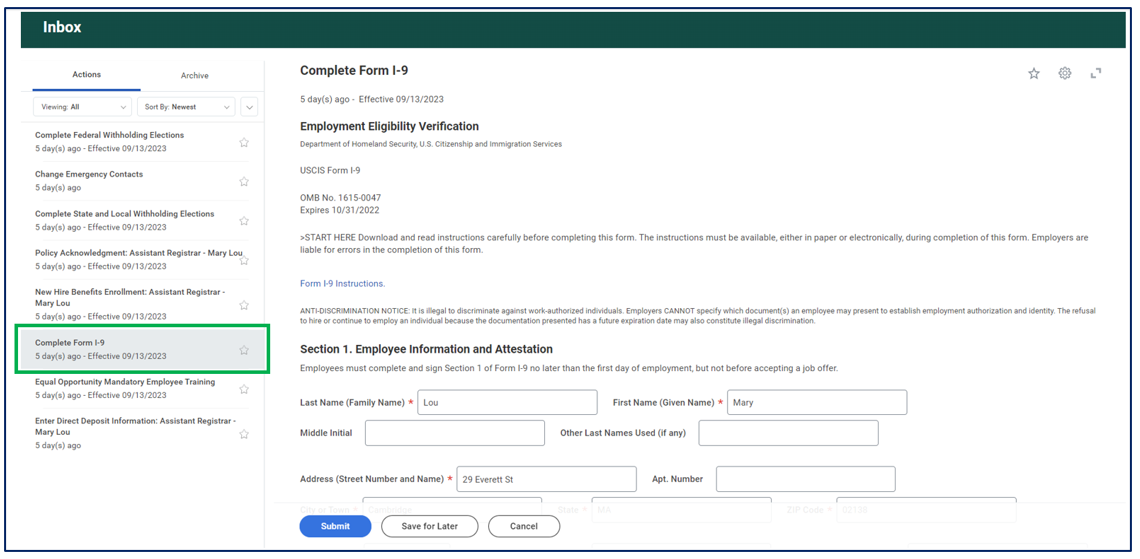Open the settings gear in task header
Viewport: 1140px width, 559px height.
(x=1064, y=73)
